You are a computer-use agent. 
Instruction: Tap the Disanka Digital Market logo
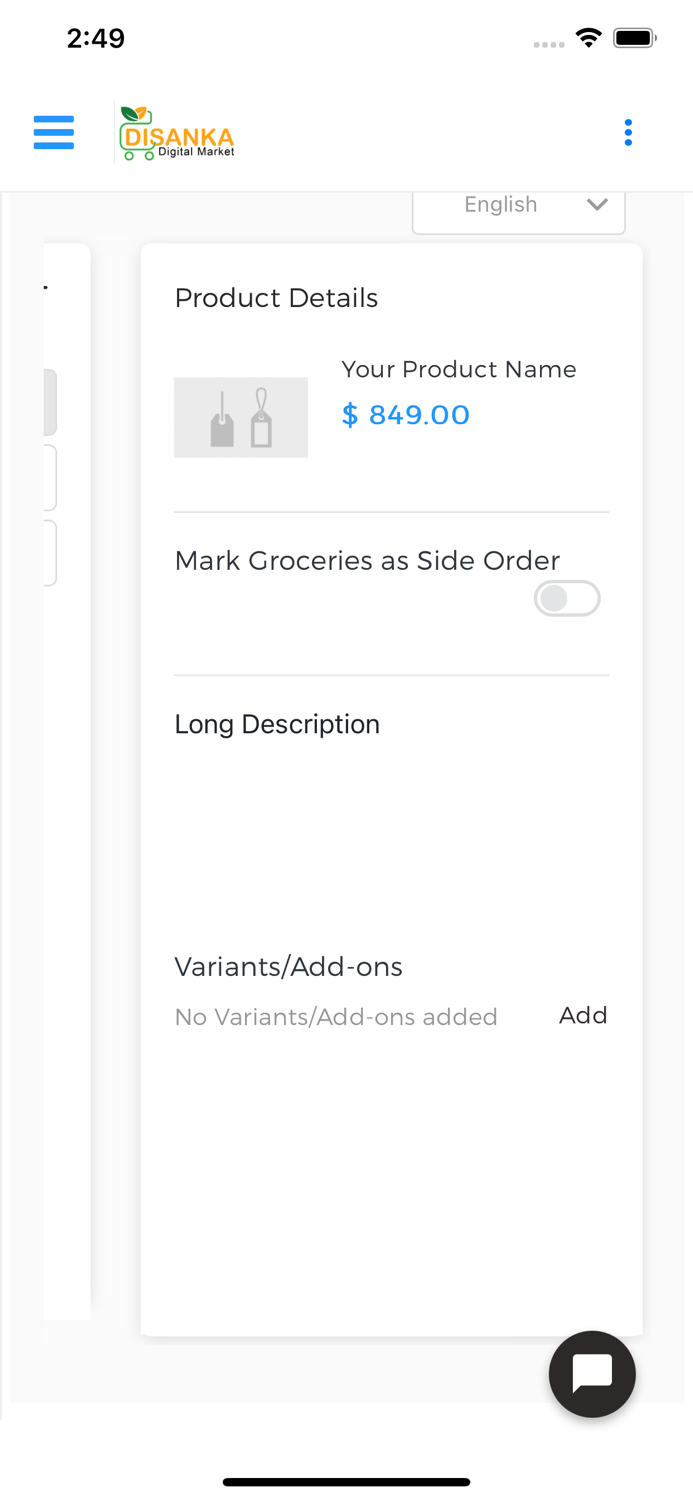[x=177, y=134]
